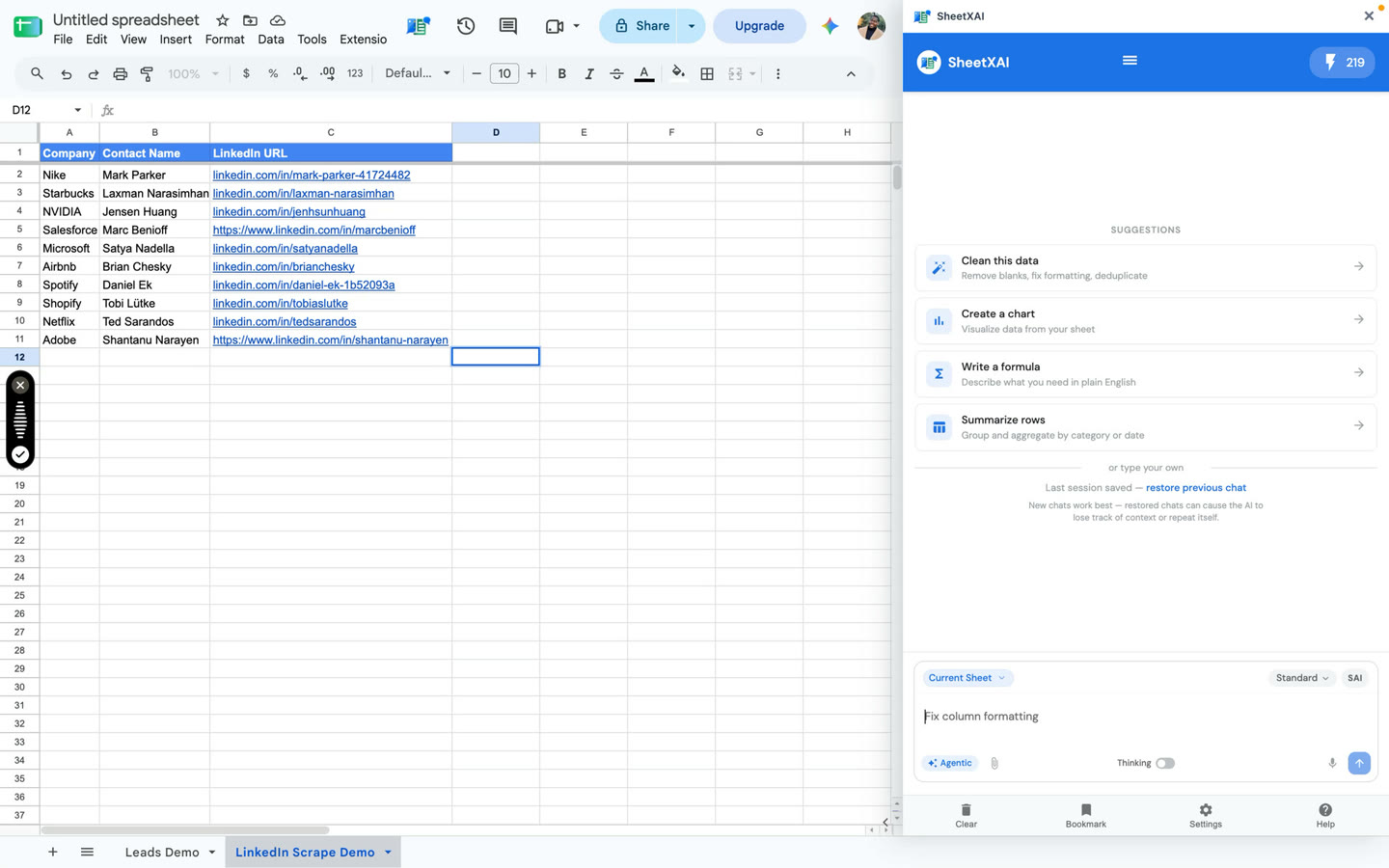Image resolution: width=1389 pixels, height=868 pixels.
Task: Open the font family dropdown
Action: click(x=418, y=73)
